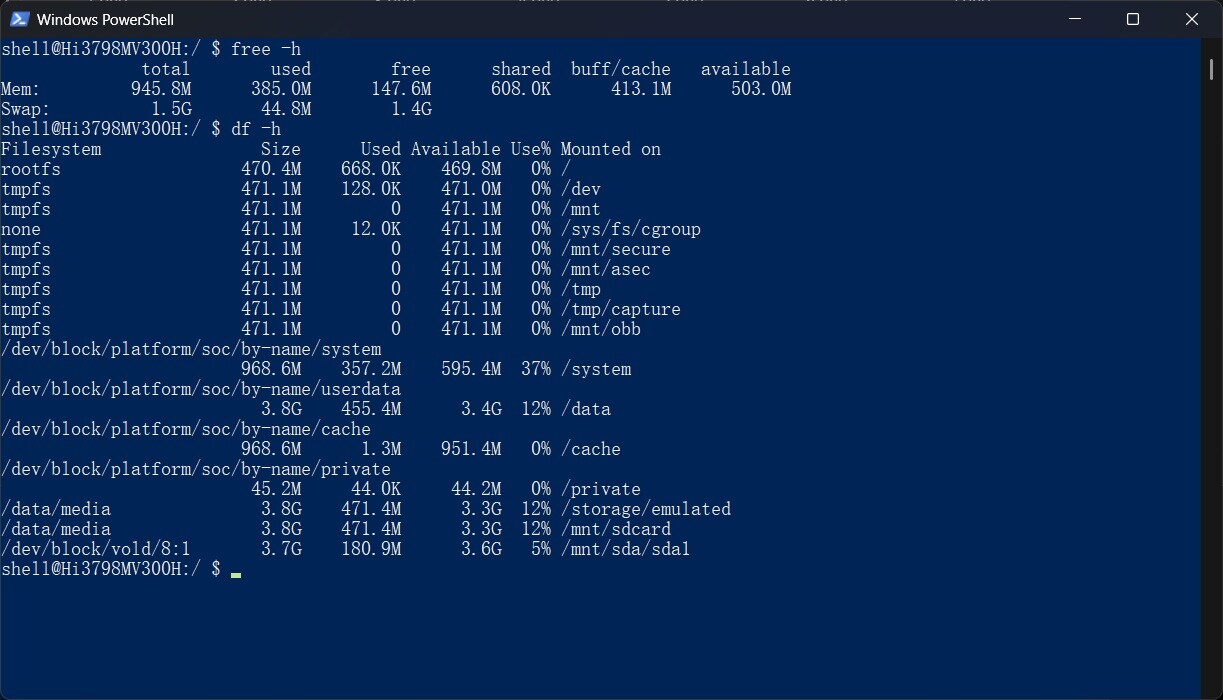The height and width of the screenshot is (700, 1223).
Task: Maximize the PowerShell window
Action: (1133, 19)
